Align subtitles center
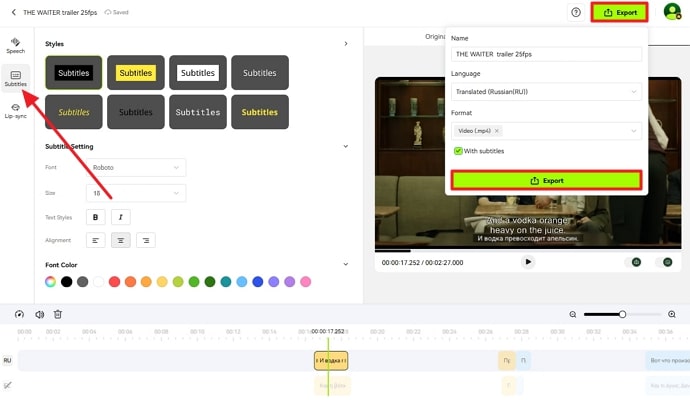 pos(121,240)
